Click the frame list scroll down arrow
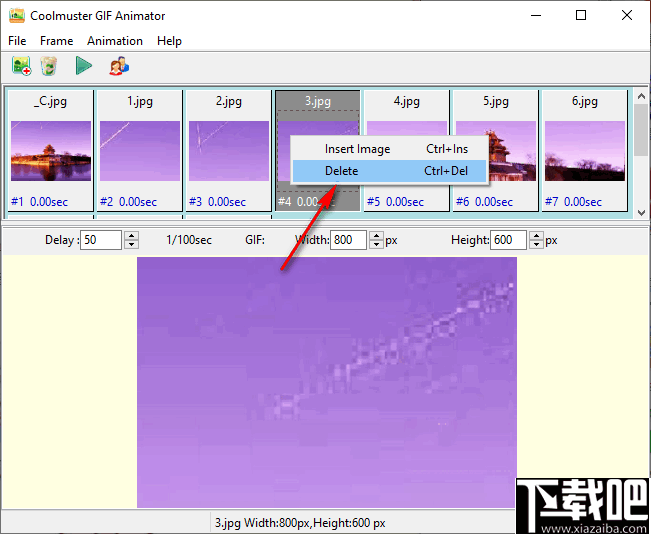This screenshot has height=534, width=651. tap(641, 212)
